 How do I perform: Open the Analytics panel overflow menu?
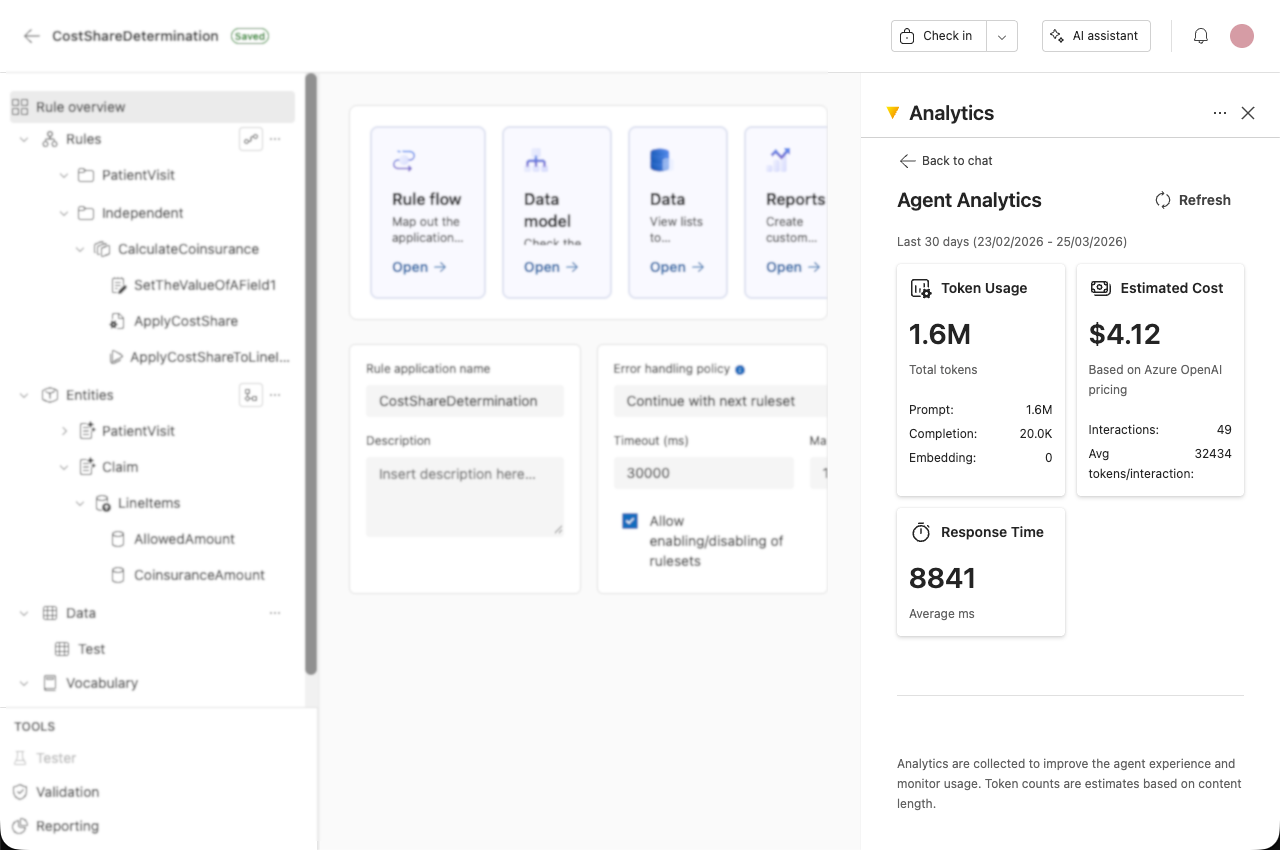(x=1219, y=112)
